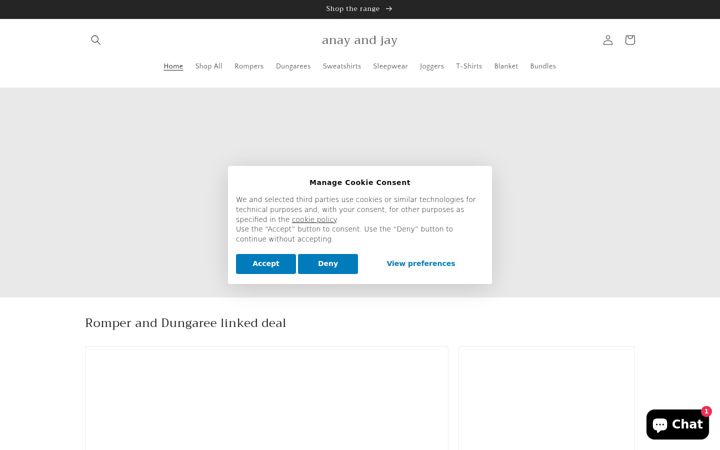The width and height of the screenshot is (720, 450).
Task: Open the Joggers menu item
Action: [432, 66]
